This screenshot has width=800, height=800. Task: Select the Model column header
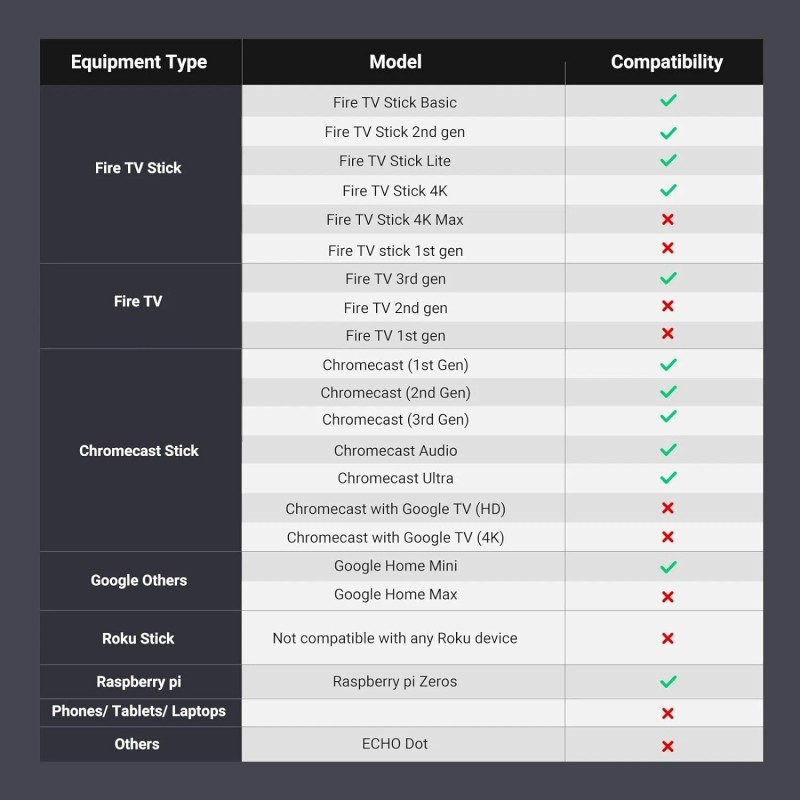tap(395, 62)
